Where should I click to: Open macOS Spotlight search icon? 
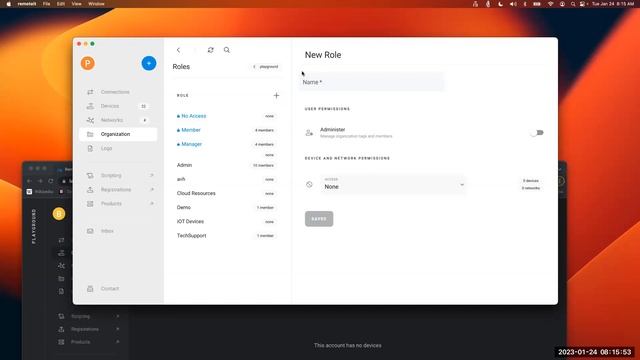(x=573, y=4)
